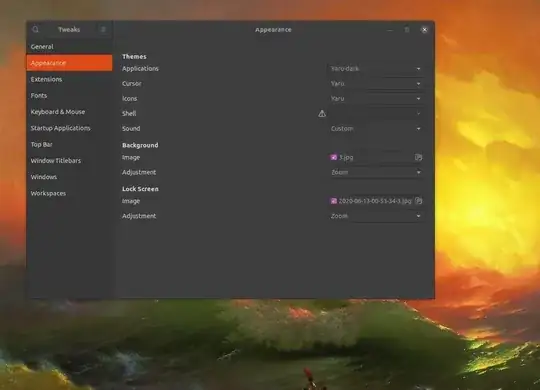This screenshot has width=540, height=390.
Task: Select General in the sidebar
Action: [x=69, y=47]
